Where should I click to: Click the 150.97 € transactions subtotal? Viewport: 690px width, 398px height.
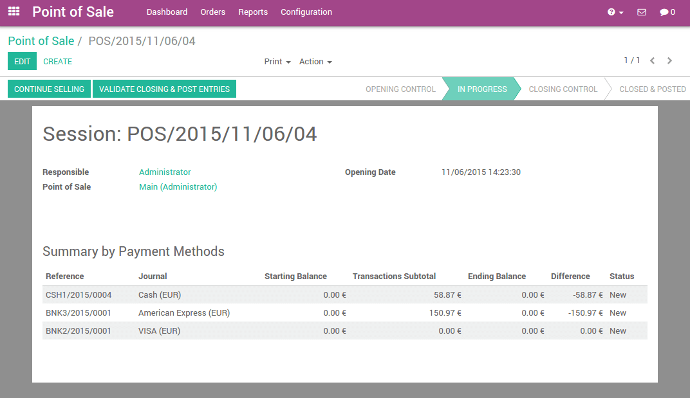tap(445, 313)
